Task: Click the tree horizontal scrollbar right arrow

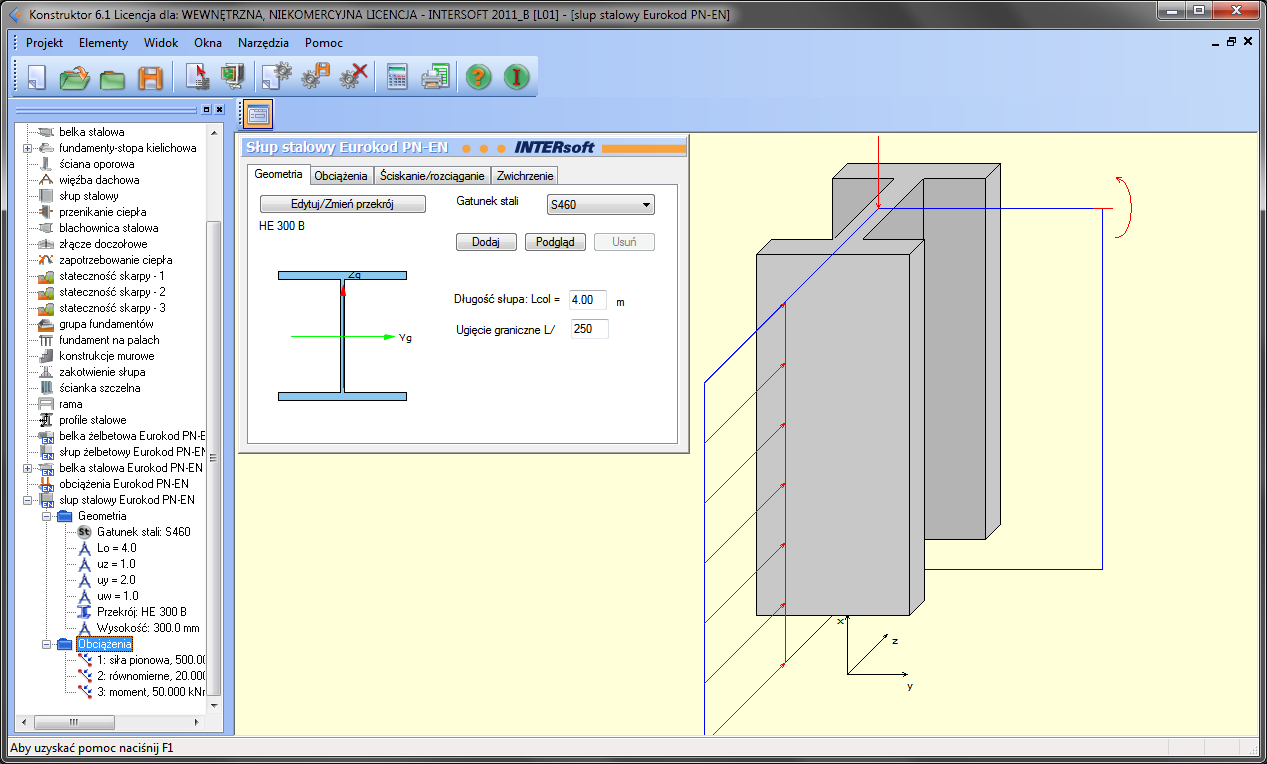Action: click(196, 722)
